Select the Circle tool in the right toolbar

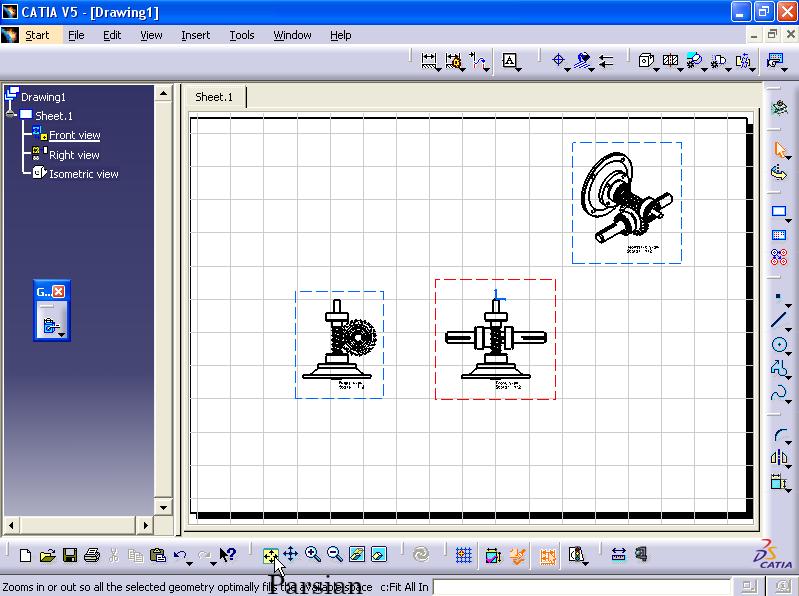(779, 345)
